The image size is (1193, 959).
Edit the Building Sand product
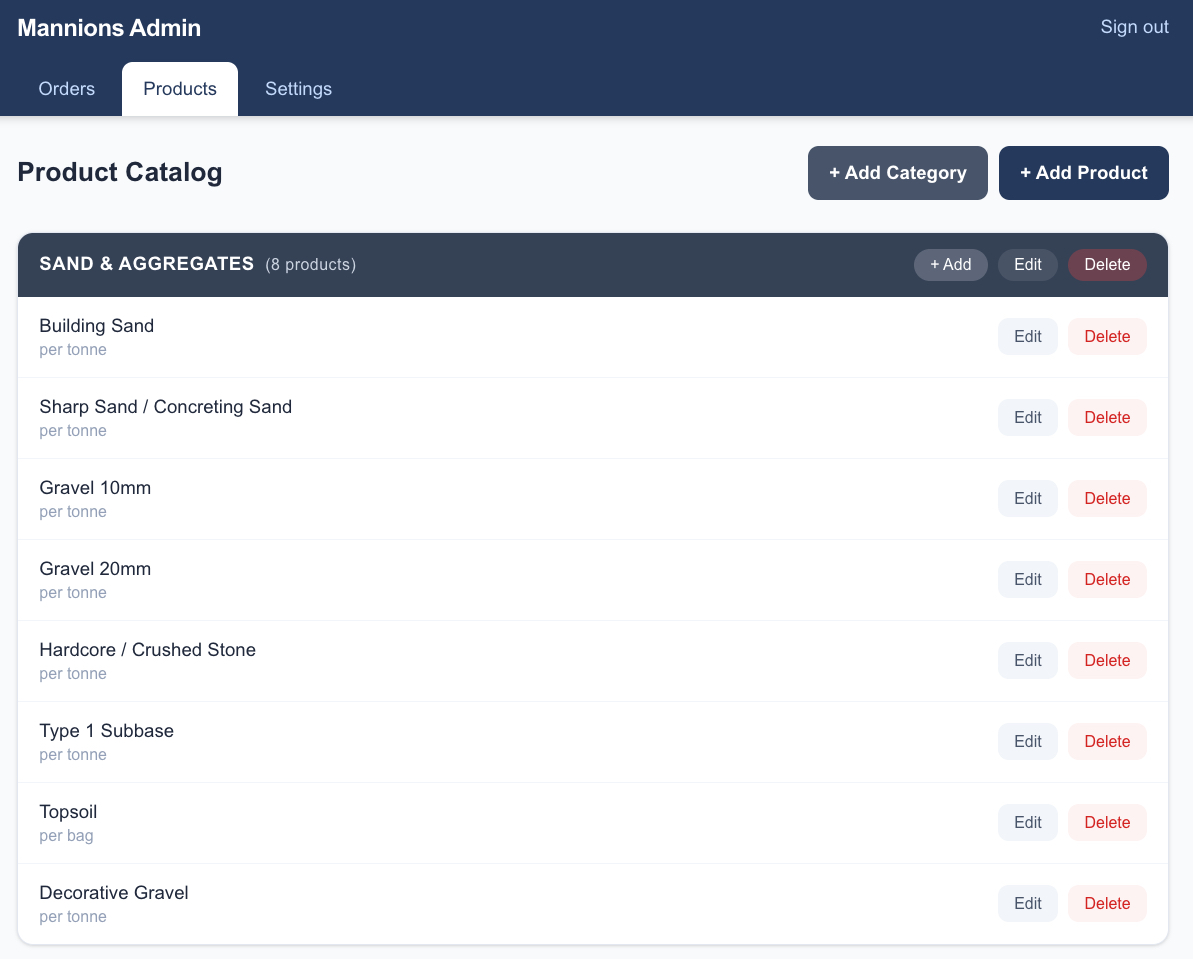click(x=1027, y=336)
